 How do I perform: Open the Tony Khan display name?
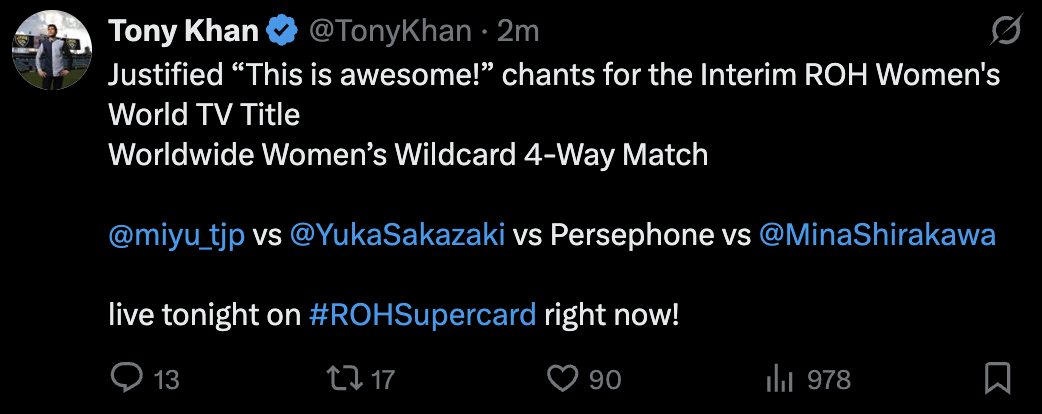183,32
